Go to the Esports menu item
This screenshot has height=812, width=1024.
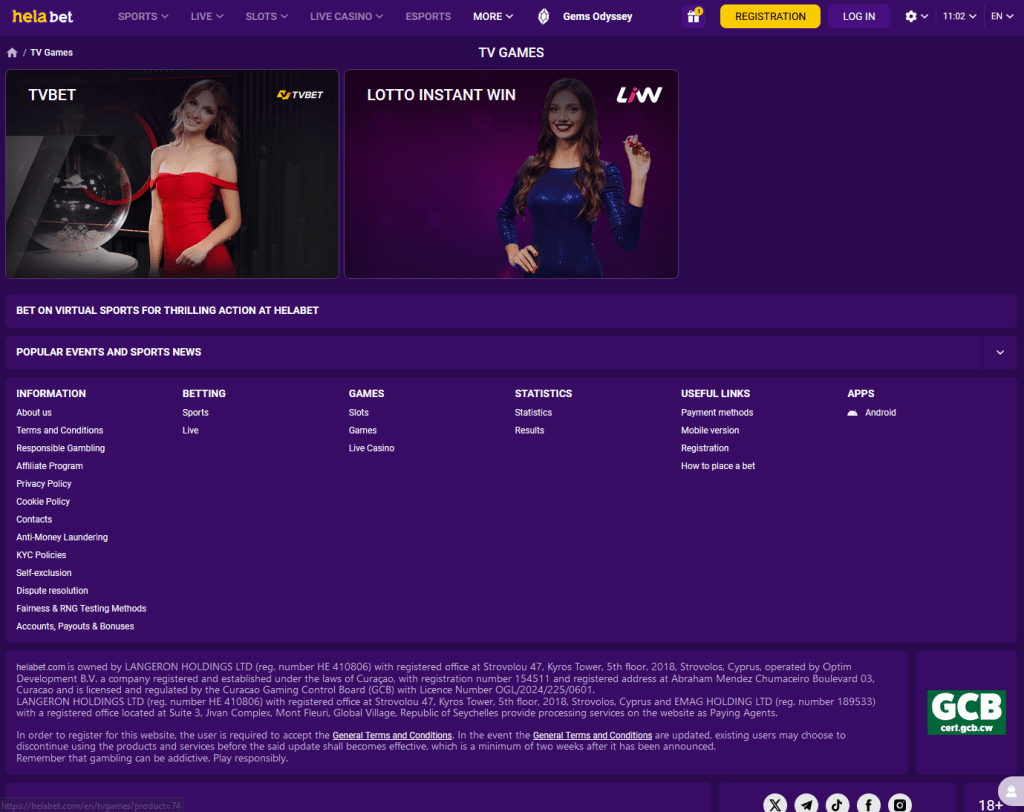[428, 16]
